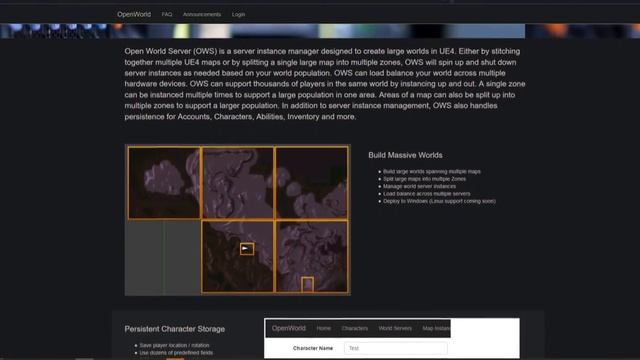
Task: Select 'Split large maps into multiple Zones' bullet
Action: [x=424, y=179]
